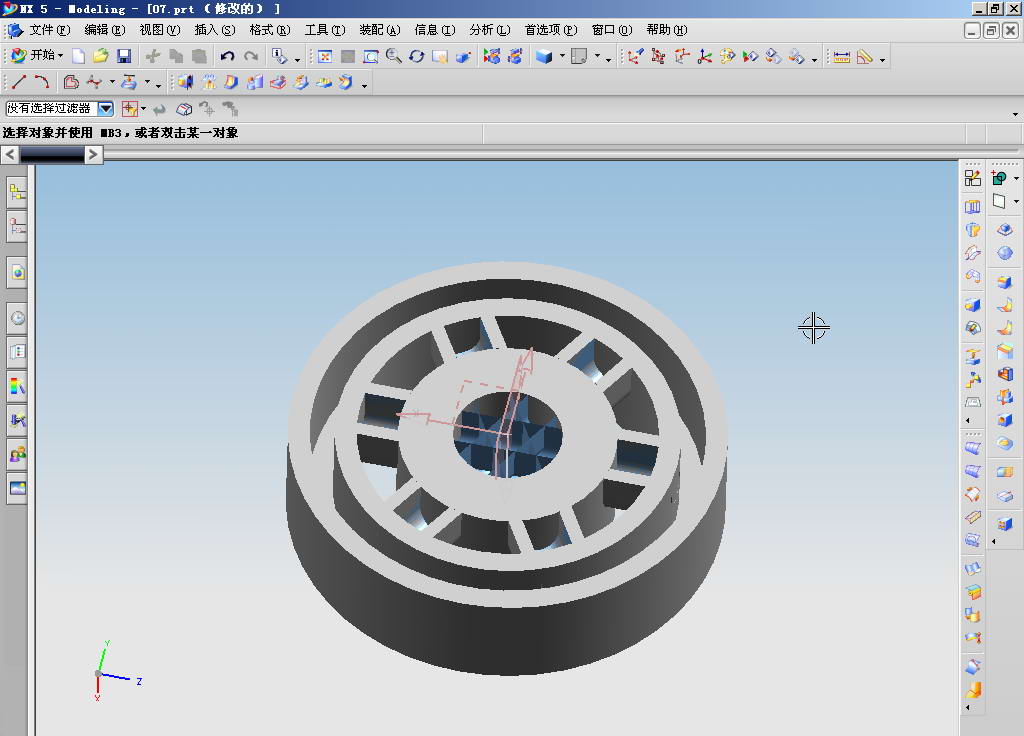
Task: Expand the feature toolbar overflow arrow
Action: (x=364, y=86)
